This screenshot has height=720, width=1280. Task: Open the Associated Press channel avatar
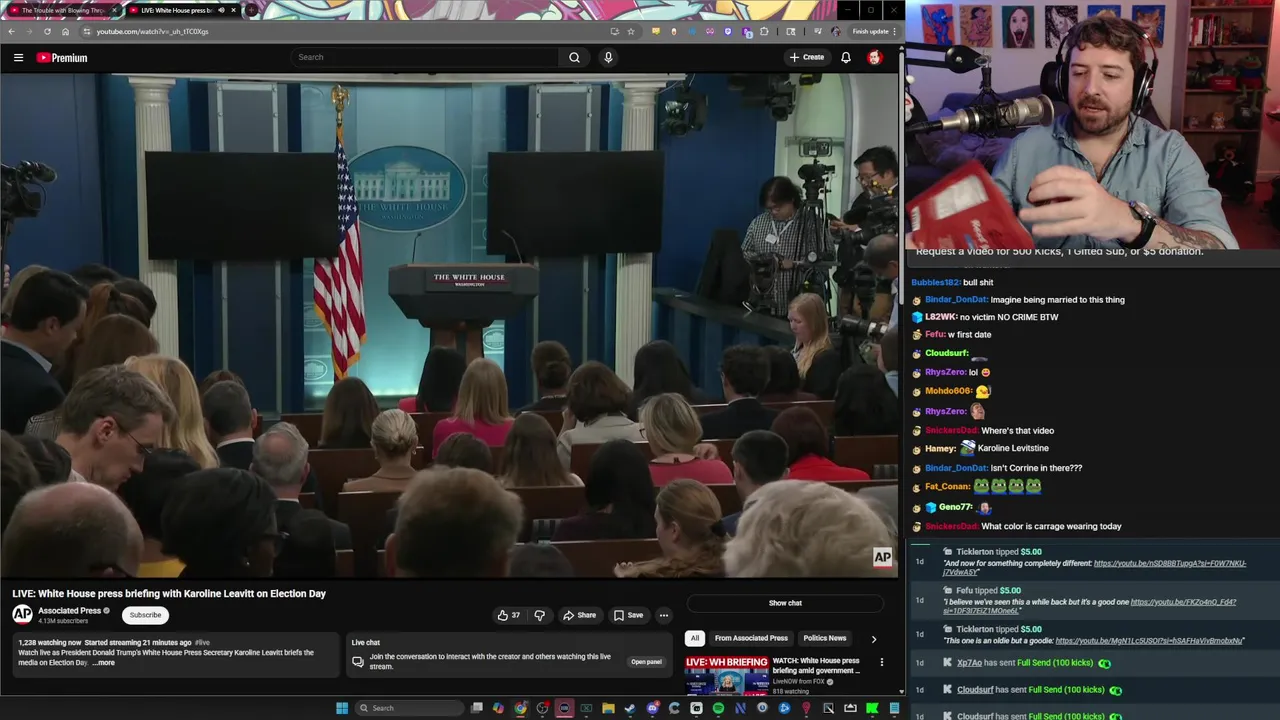[22, 614]
